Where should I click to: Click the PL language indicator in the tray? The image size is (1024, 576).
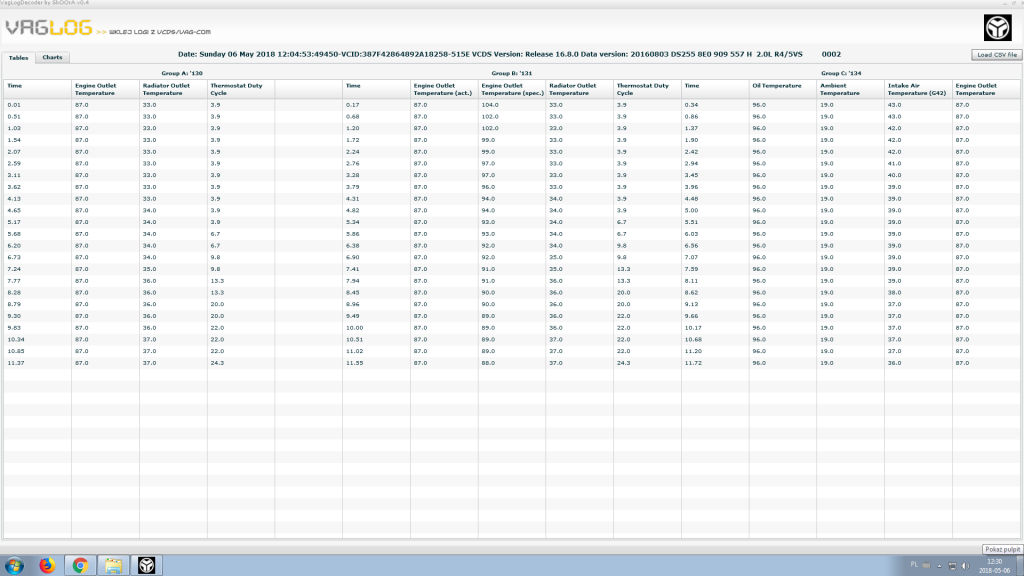[x=914, y=565]
